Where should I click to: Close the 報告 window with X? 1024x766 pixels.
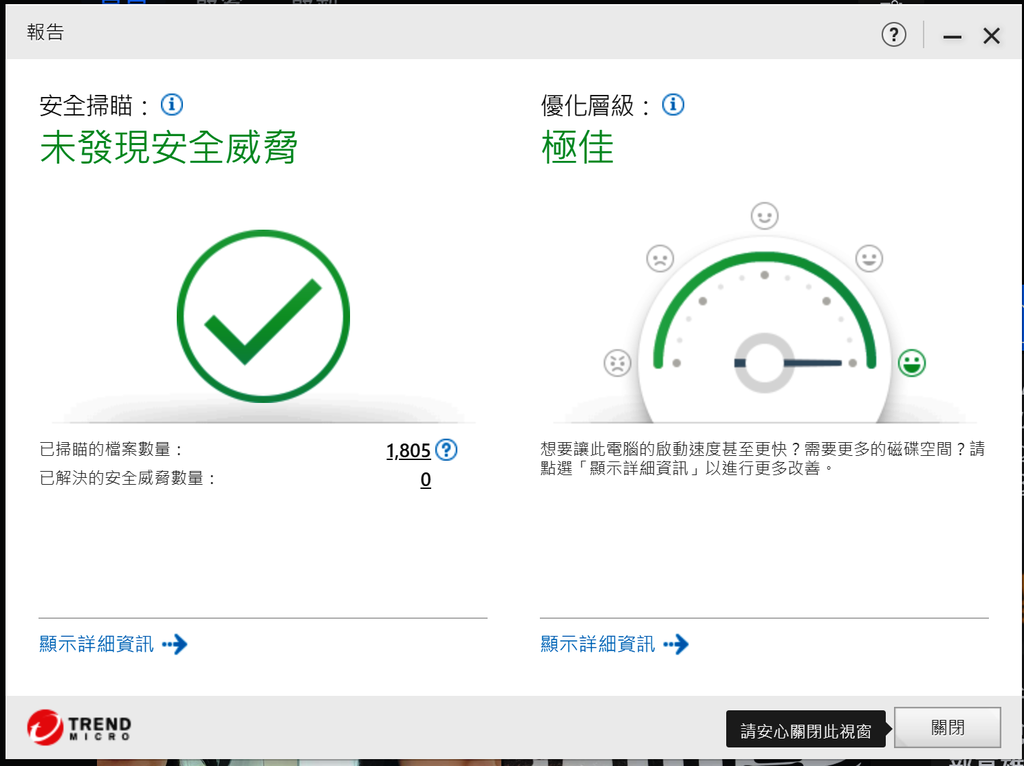coord(991,36)
